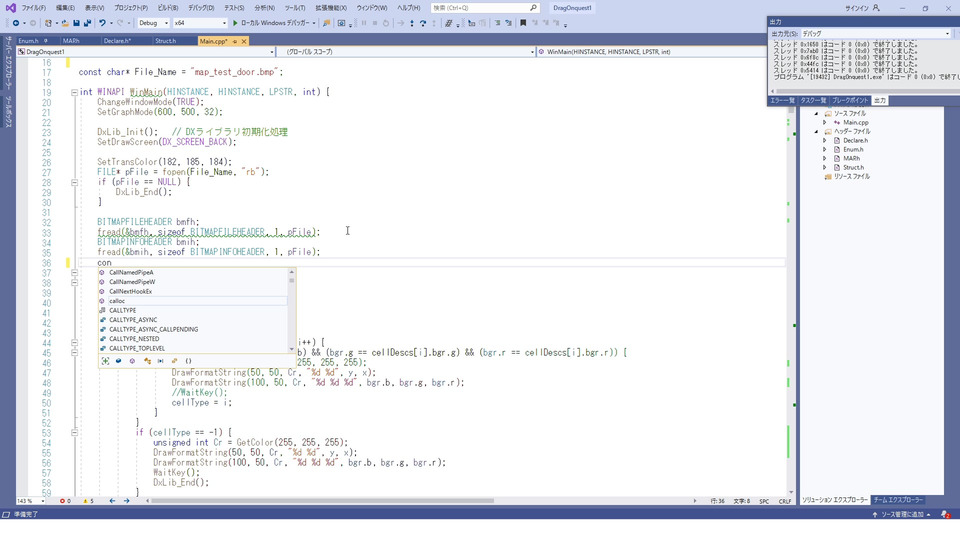Click the Visual Studio logo icon
960x540 pixels.
point(10,8)
